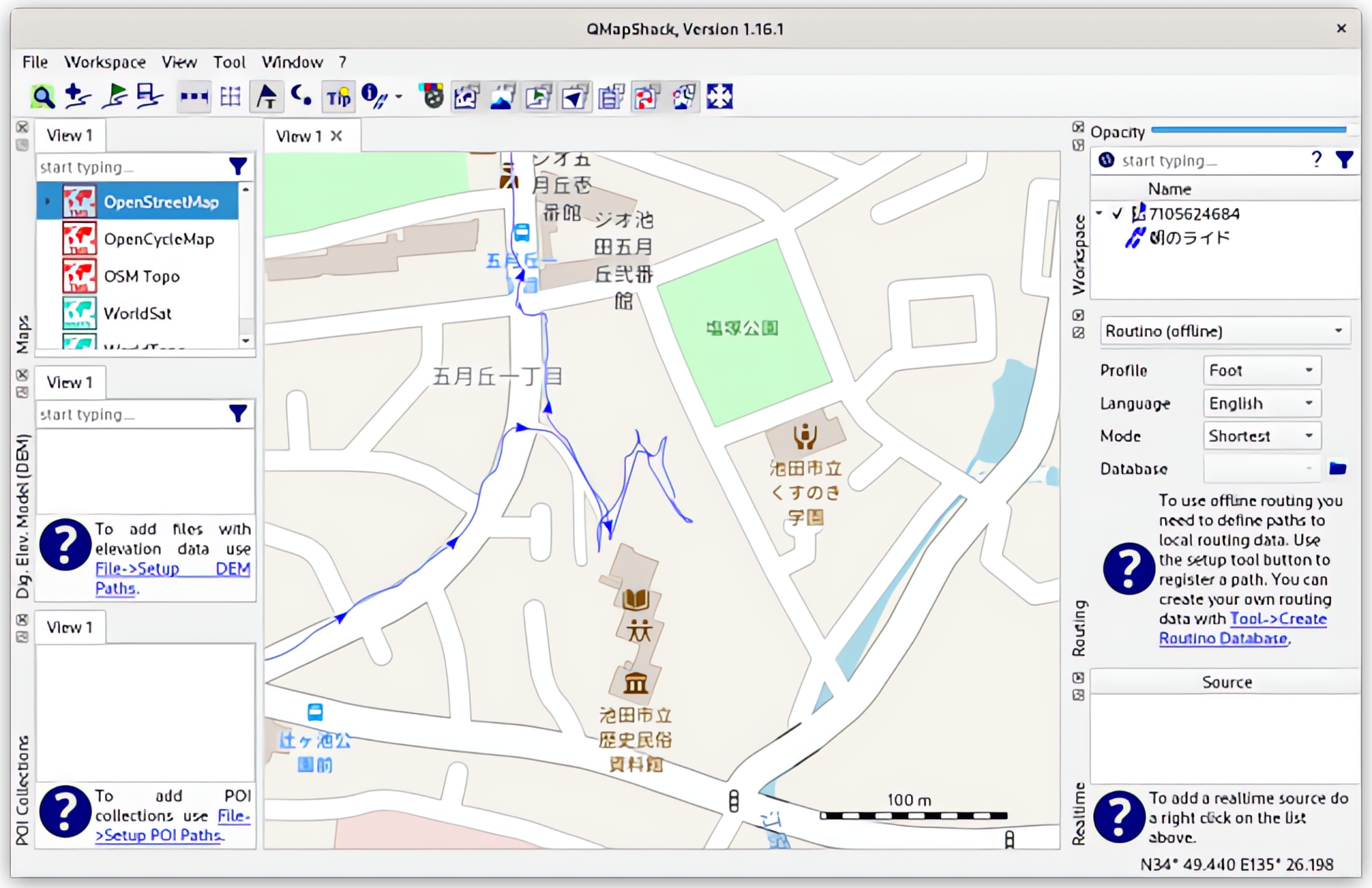Close the Maps dock using its top icon
Viewport: 1372px width, 888px height.
tap(22, 127)
